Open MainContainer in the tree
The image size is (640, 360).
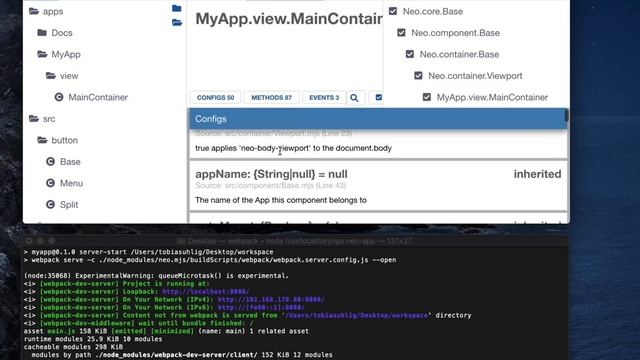[98, 97]
